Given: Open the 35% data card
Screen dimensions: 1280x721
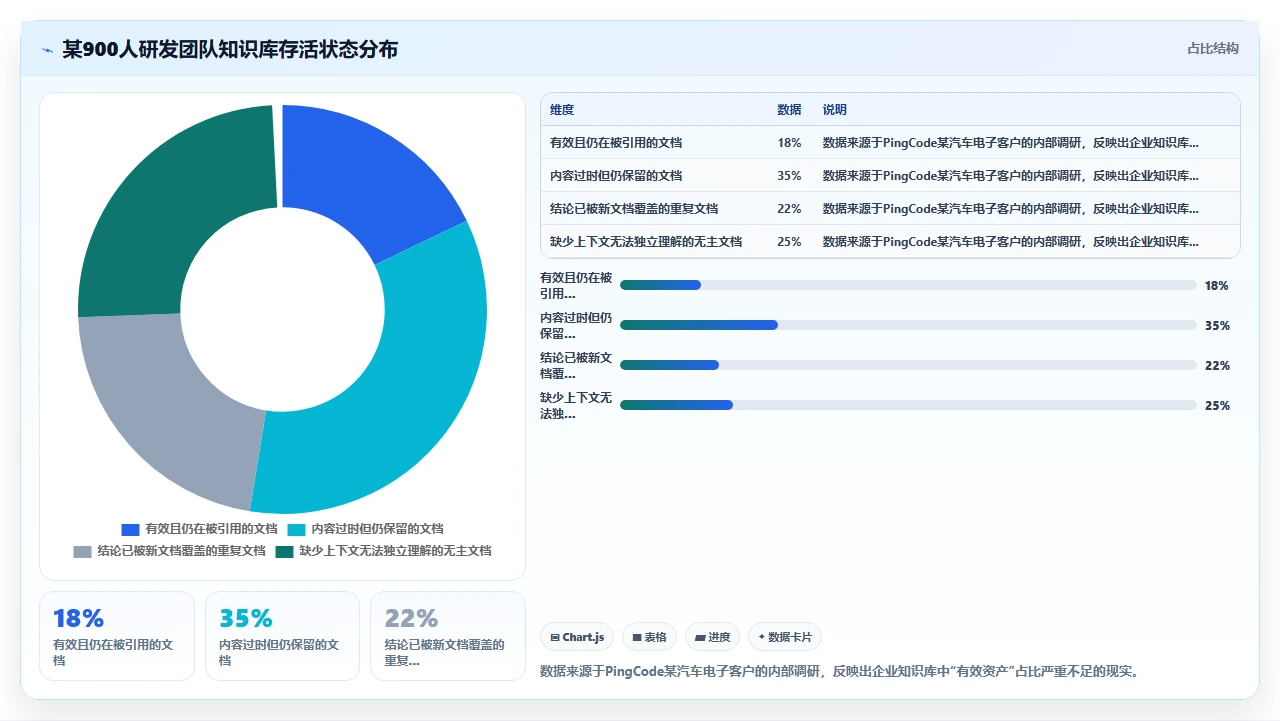Looking at the screenshot, I should click(x=282, y=636).
